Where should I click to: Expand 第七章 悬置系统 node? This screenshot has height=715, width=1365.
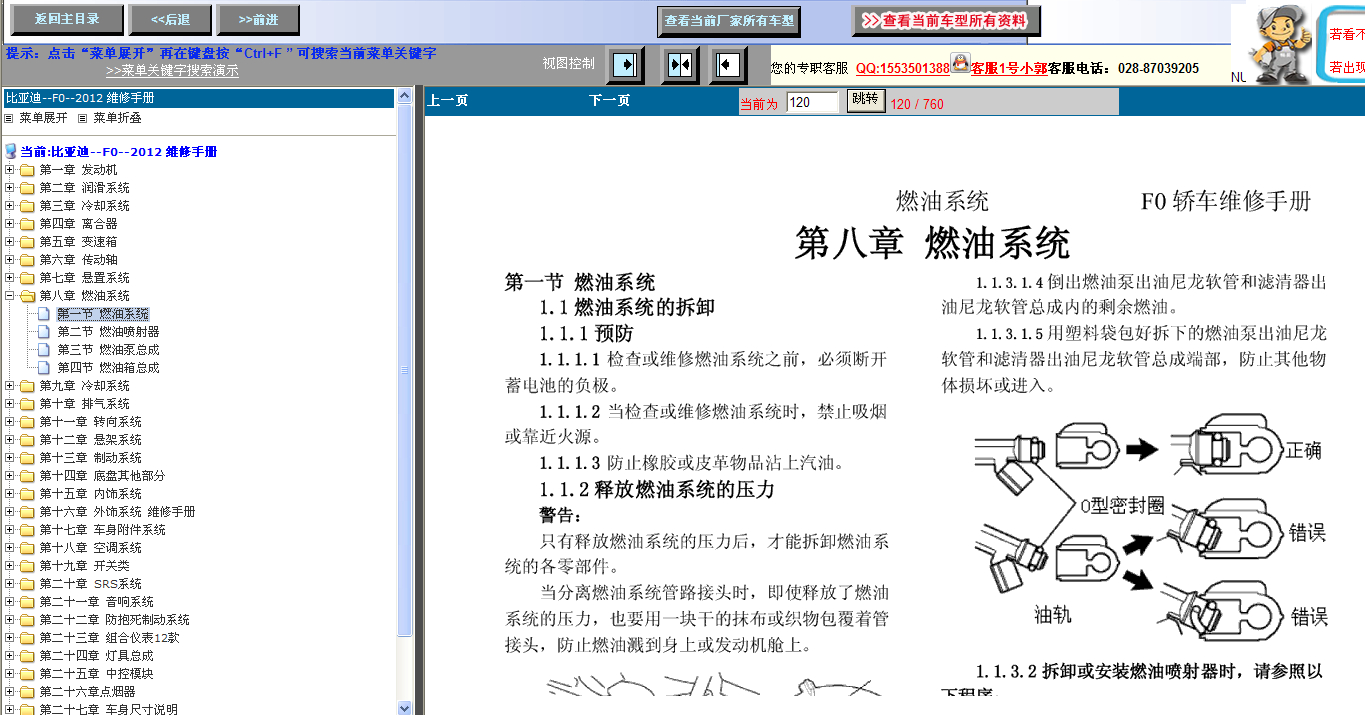point(10,278)
